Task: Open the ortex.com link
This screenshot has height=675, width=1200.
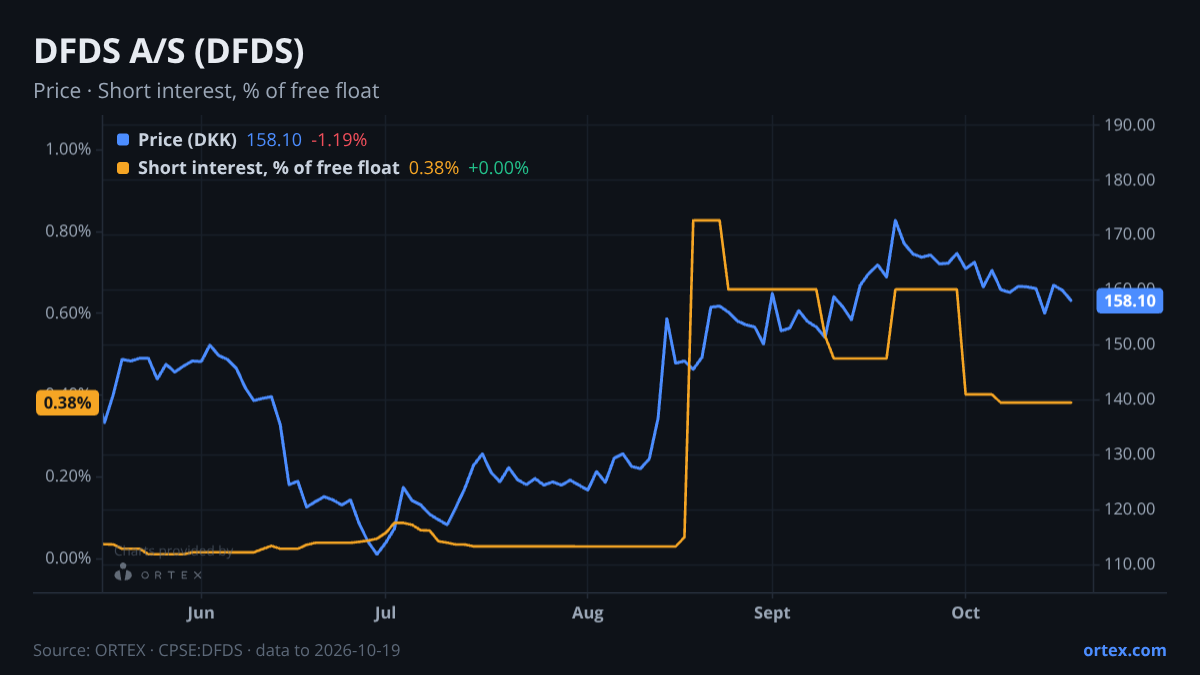Action: [x=1124, y=650]
